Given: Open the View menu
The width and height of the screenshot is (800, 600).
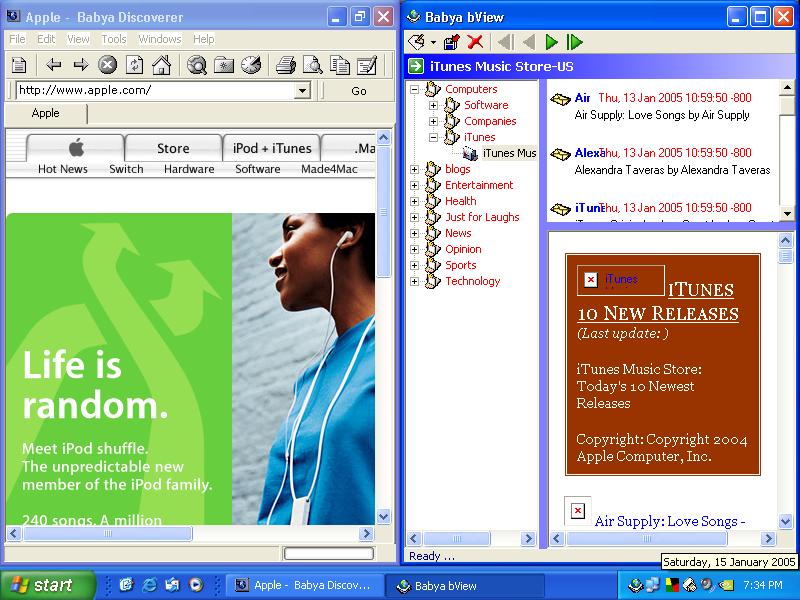Looking at the screenshot, I should coord(78,39).
